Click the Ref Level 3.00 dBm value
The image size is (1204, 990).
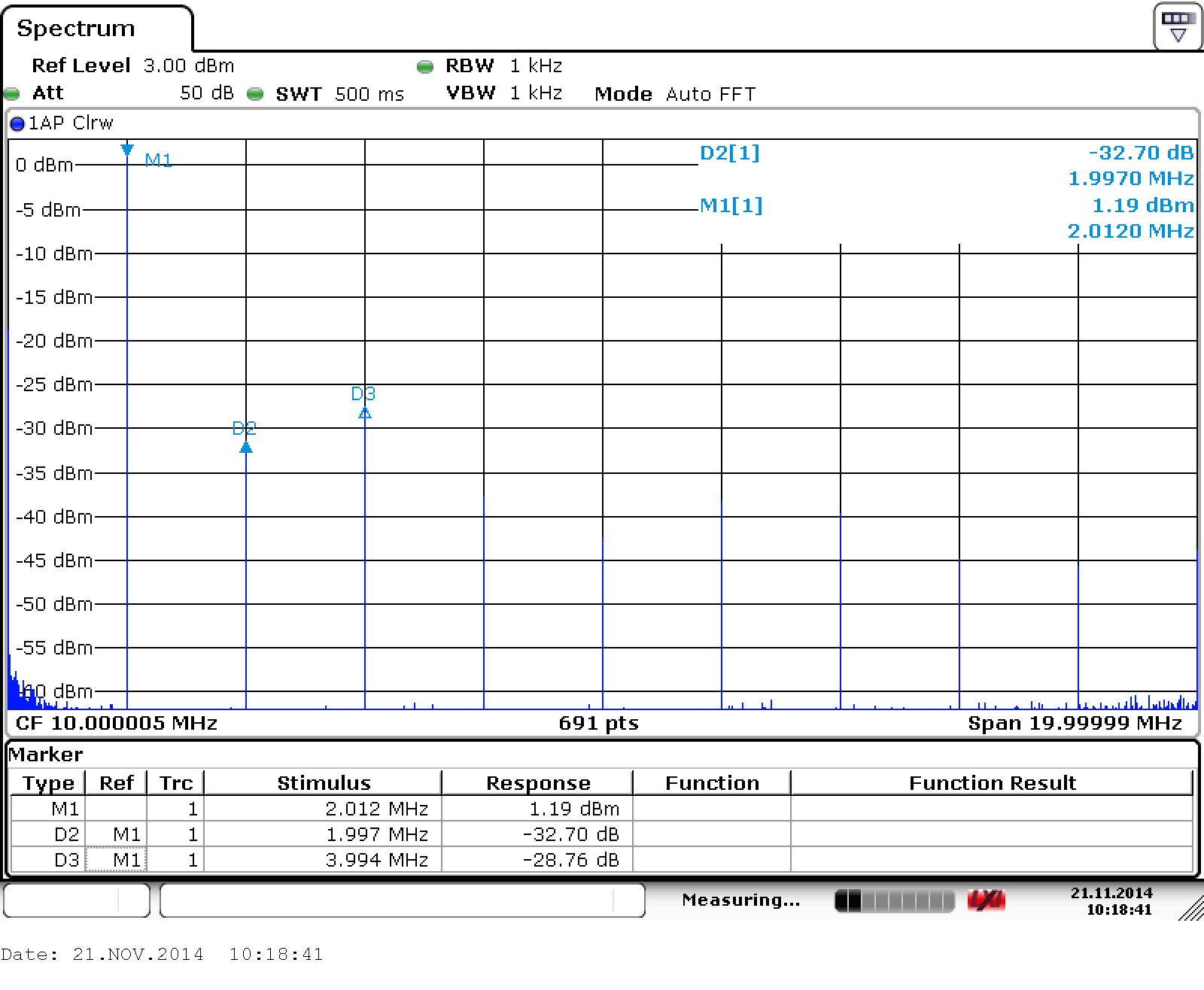click(189, 65)
